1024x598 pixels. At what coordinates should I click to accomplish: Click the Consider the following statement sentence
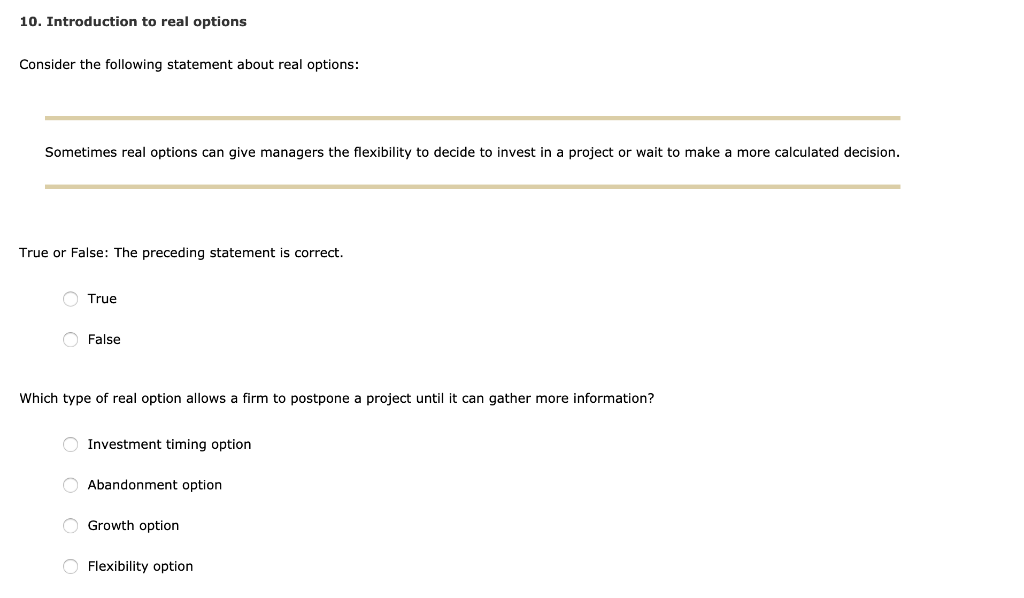(191, 64)
